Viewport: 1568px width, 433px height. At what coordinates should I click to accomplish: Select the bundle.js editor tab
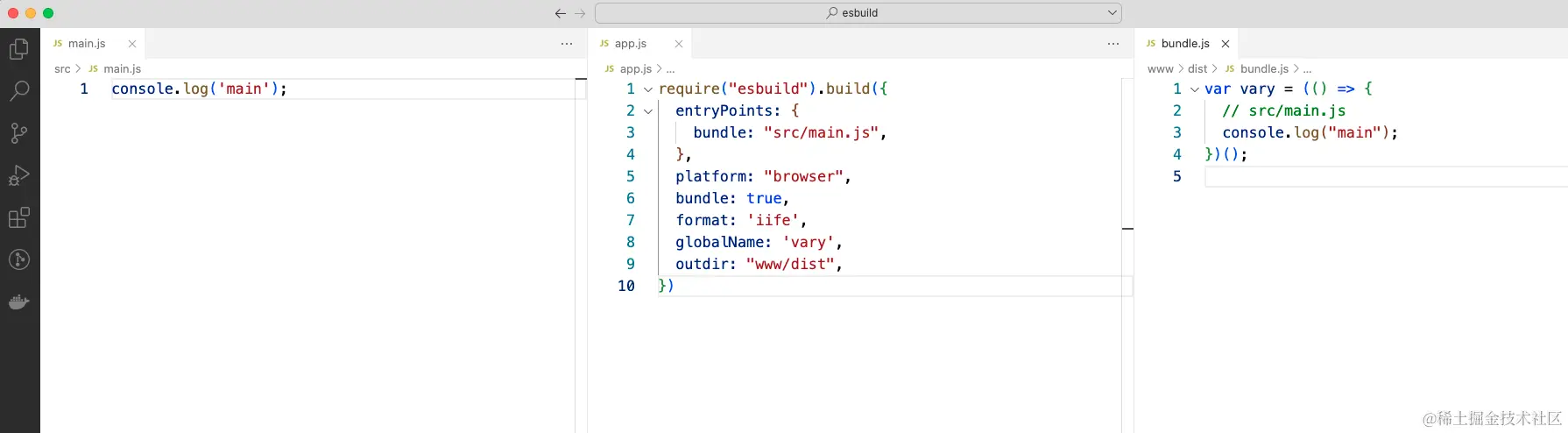tap(1185, 44)
